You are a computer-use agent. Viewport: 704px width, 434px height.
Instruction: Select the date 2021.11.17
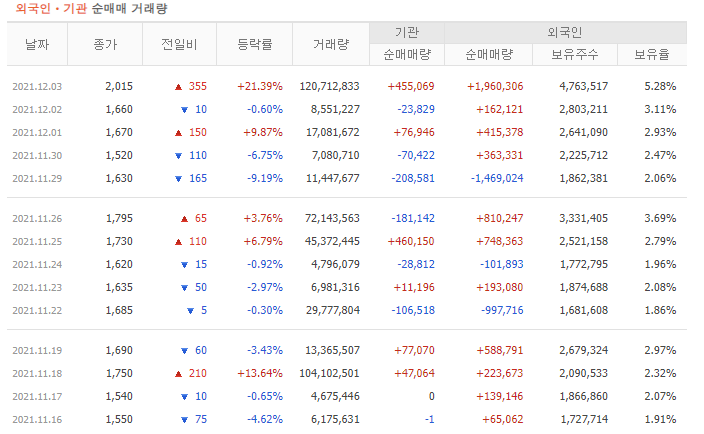click(37, 396)
